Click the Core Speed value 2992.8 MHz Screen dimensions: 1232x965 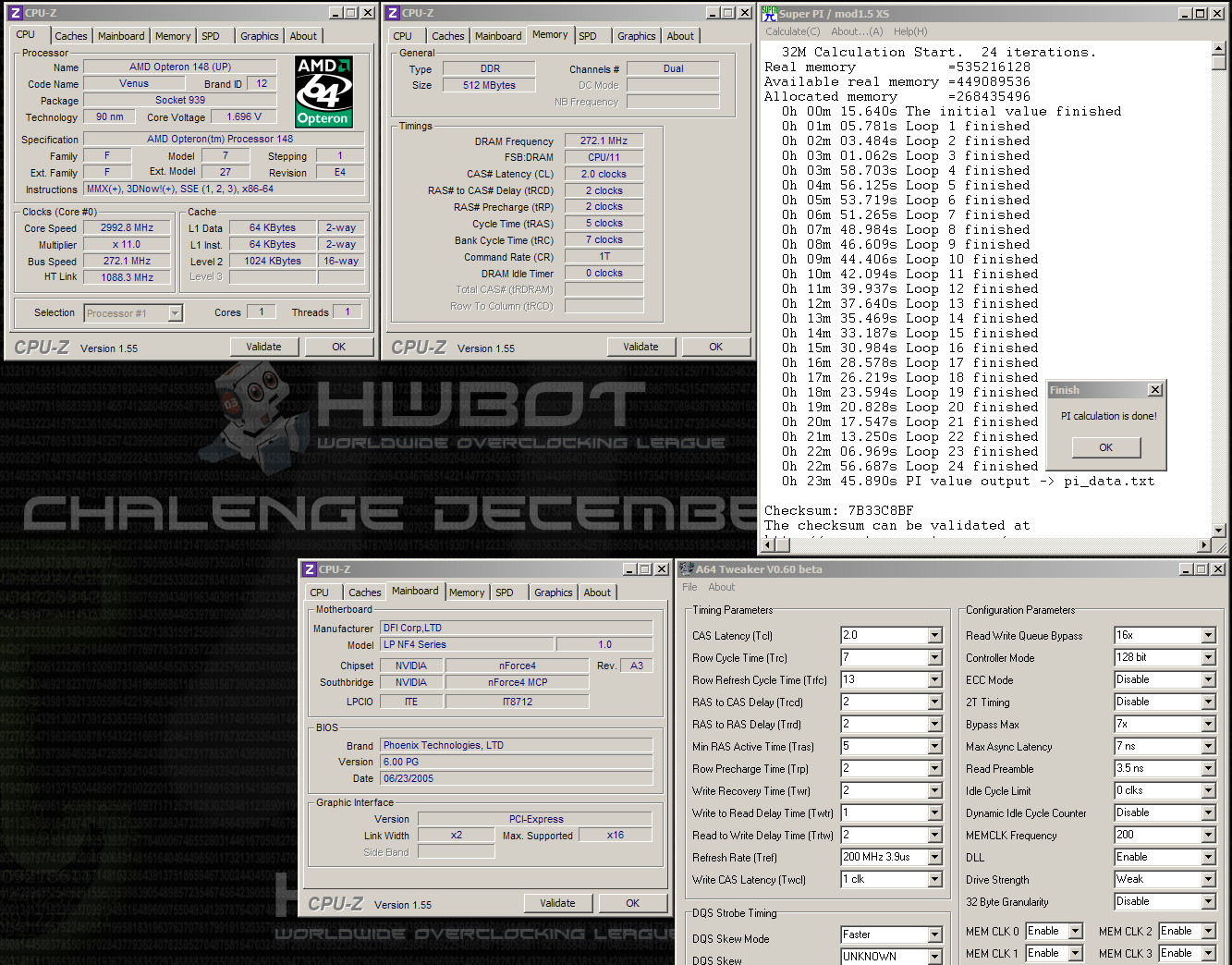[128, 227]
